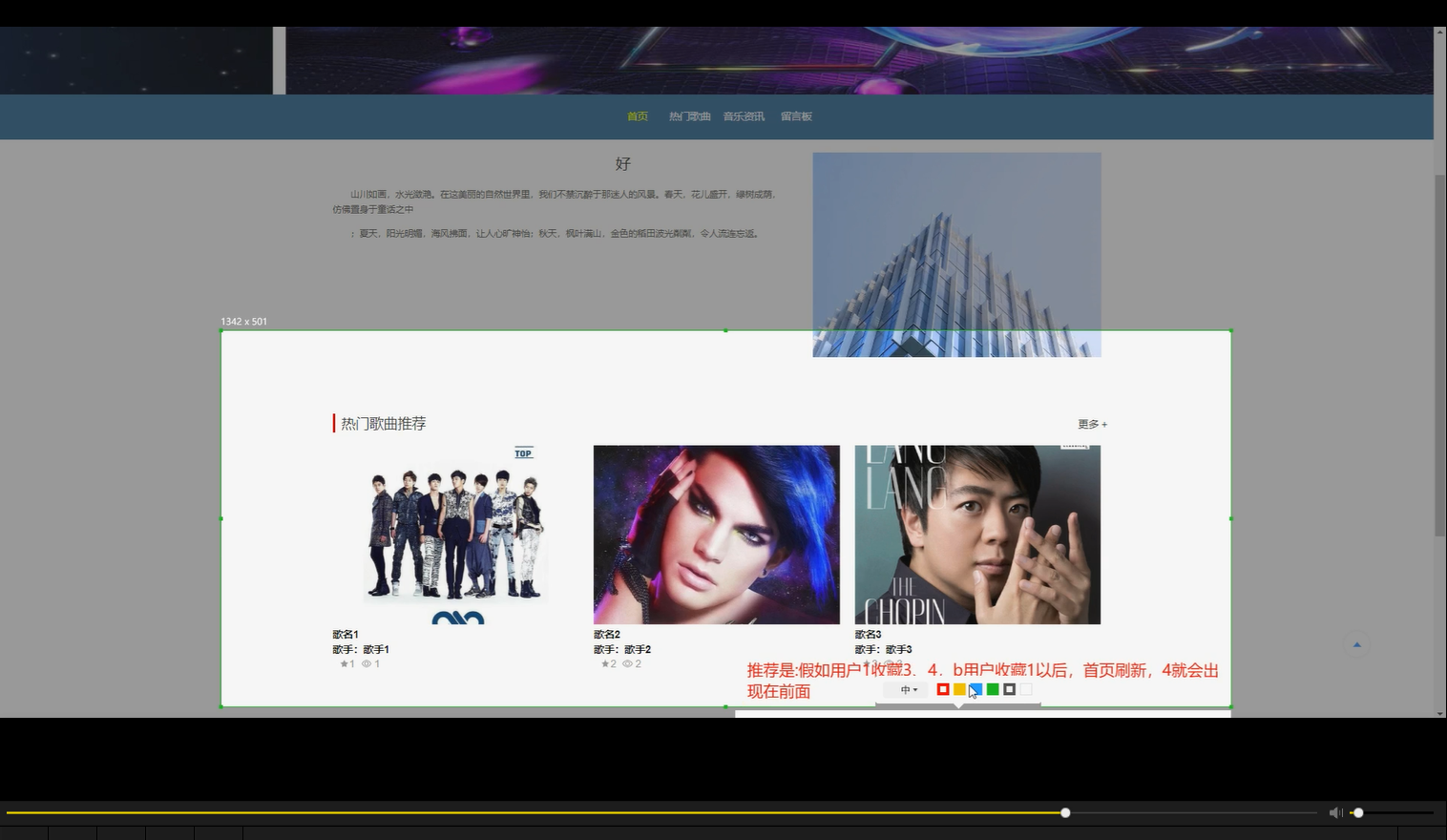This screenshot has width=1447, height=840.
Task: Open the 中 font size dropdown
Action: 905,689
